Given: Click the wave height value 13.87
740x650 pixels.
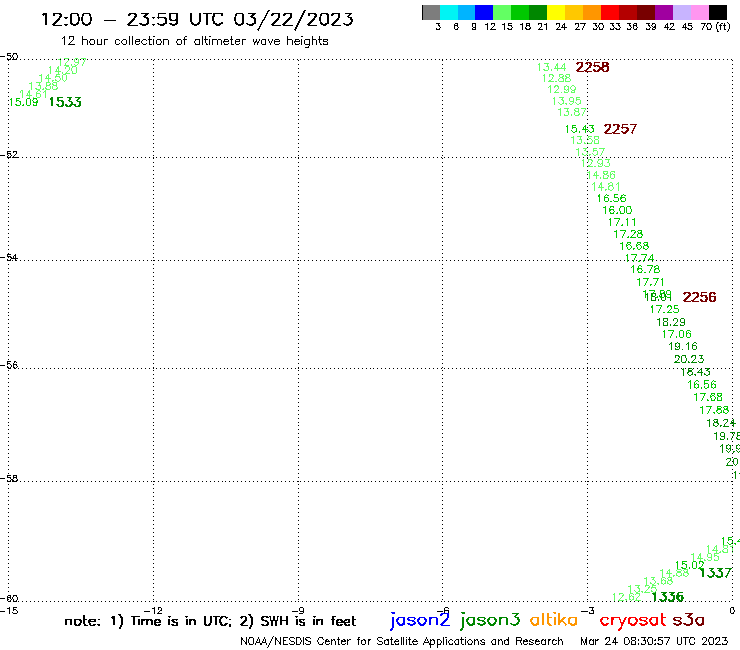Looking at the screenshot, I should click(x=572, y=112).
